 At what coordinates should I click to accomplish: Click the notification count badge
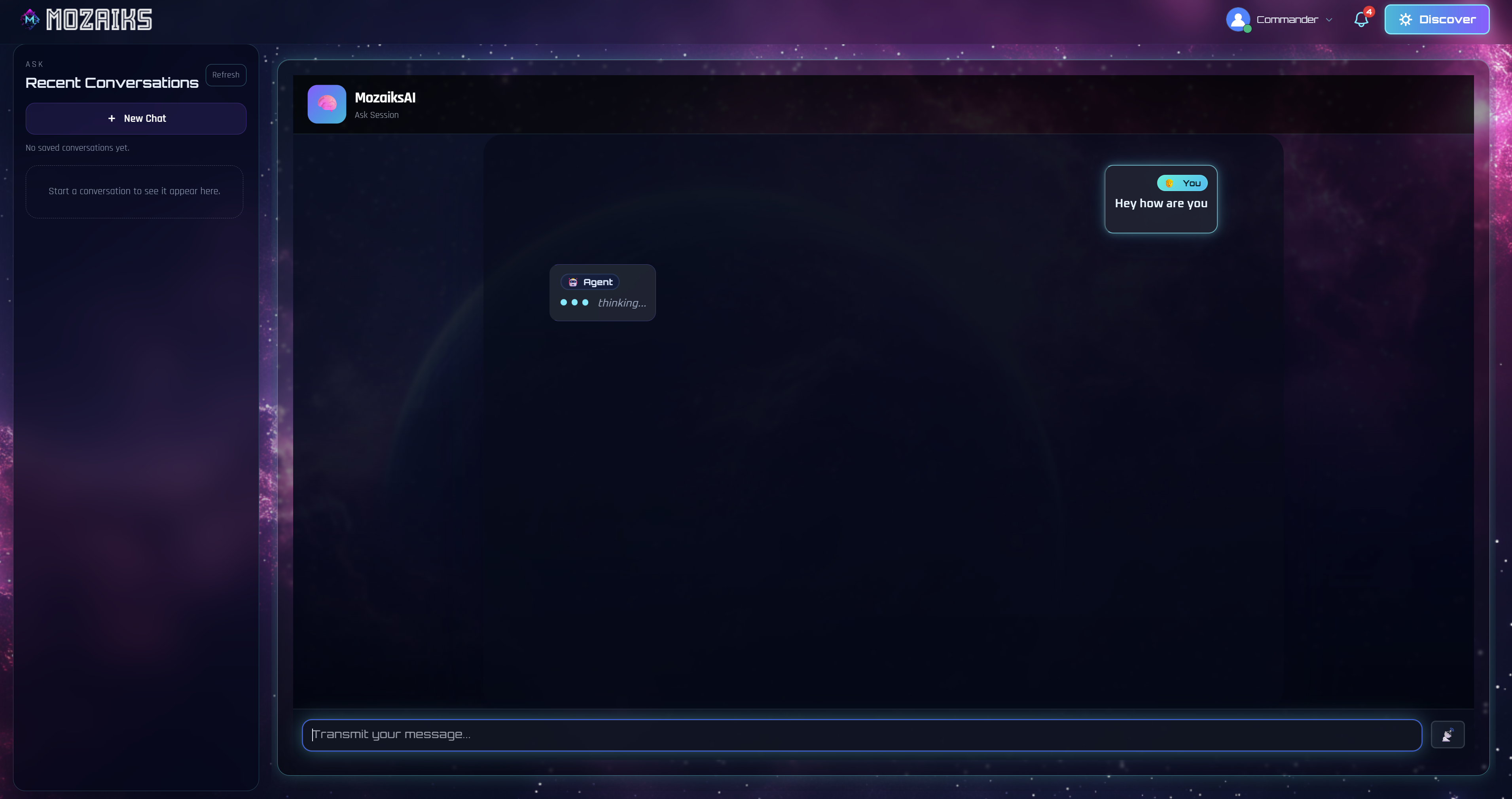pos(1369,12)
